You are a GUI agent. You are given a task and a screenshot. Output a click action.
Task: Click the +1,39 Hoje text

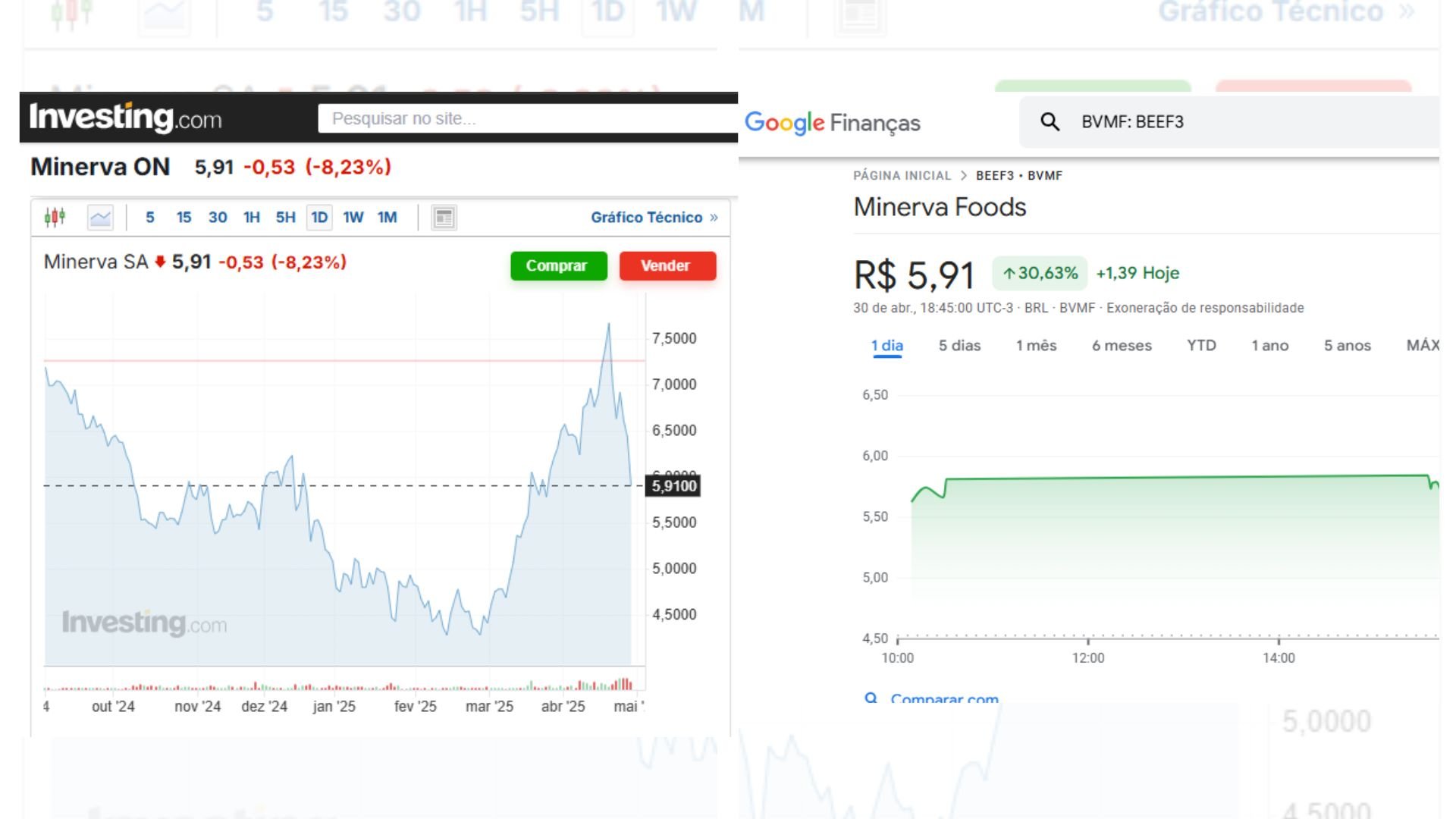(1137, 273)
